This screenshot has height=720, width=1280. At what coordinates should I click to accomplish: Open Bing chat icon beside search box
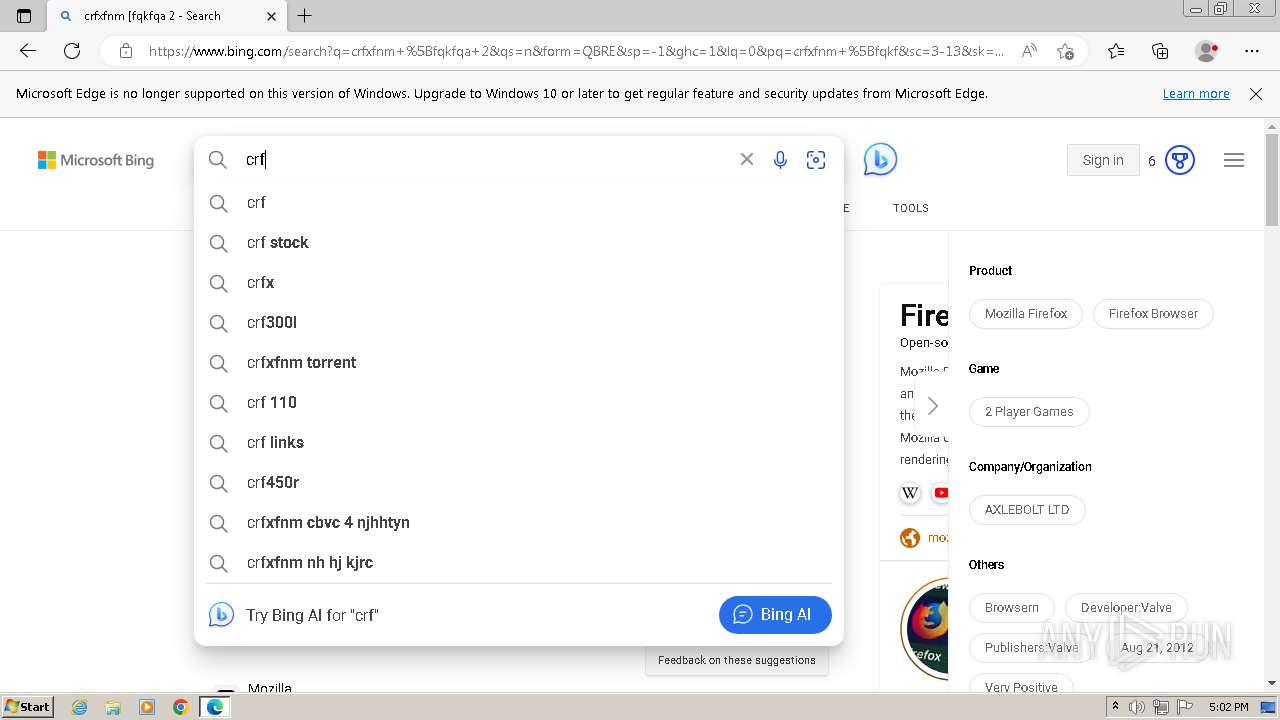click(880, 159)
